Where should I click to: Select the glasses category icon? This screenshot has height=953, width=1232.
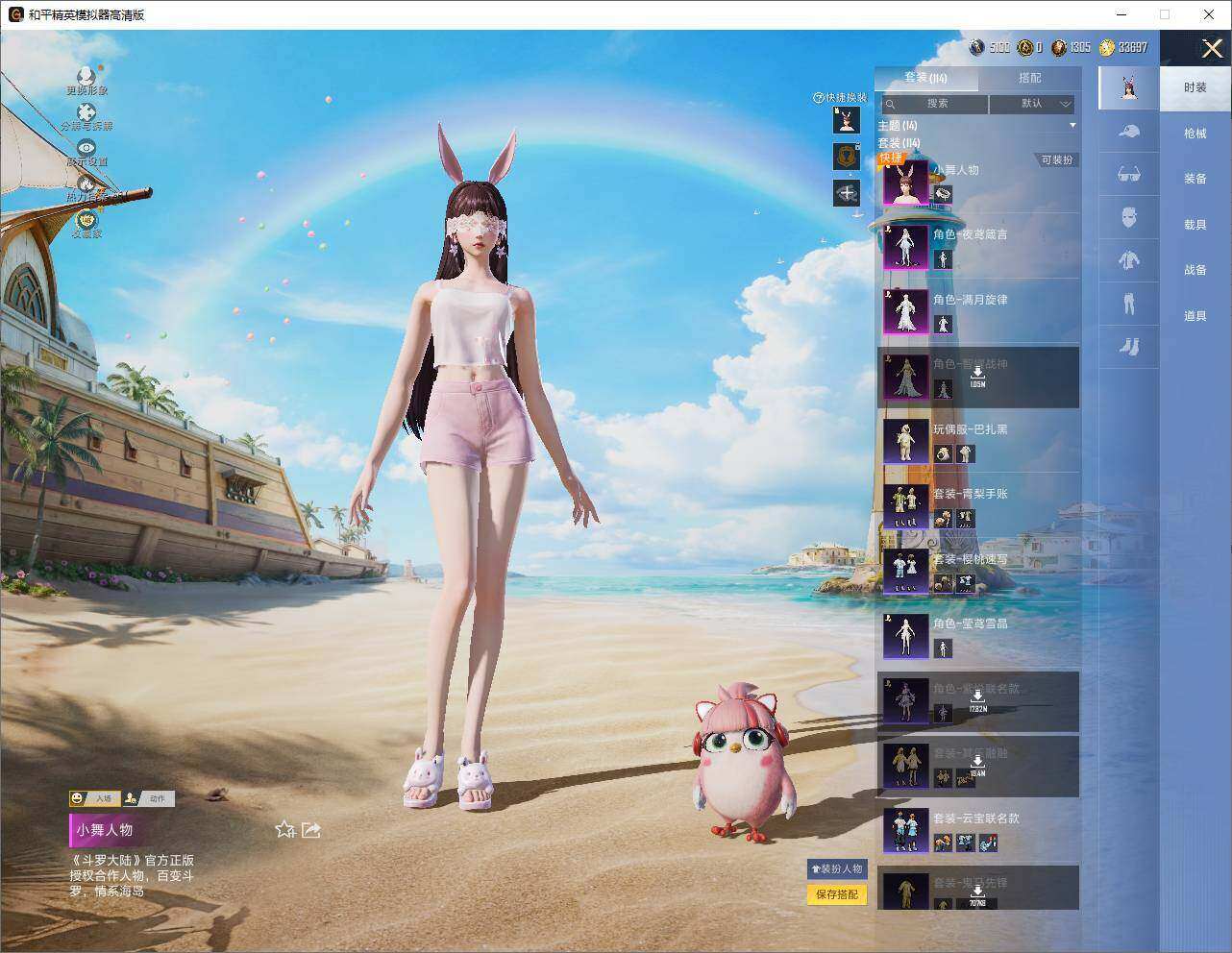point(1128,175)
